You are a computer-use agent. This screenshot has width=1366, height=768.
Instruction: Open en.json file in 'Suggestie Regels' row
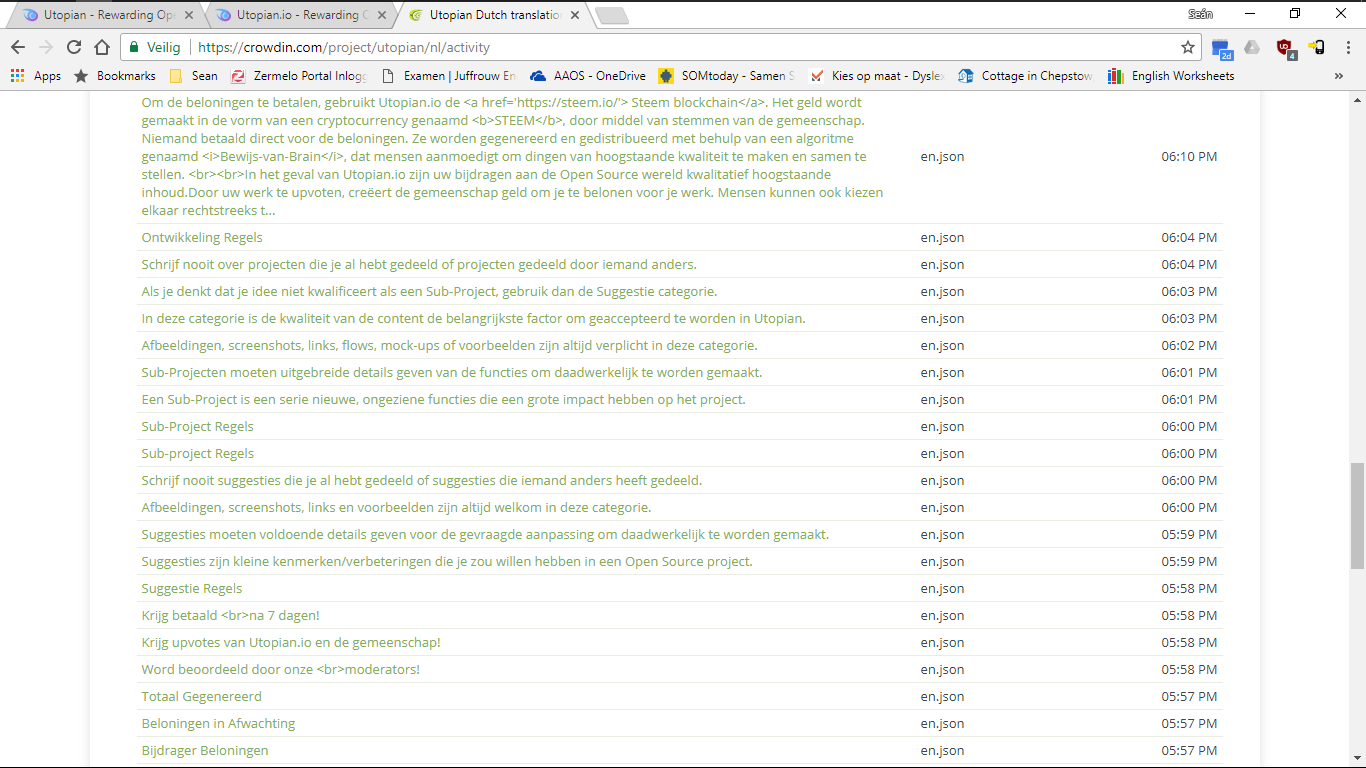click(x=943, y=589)
